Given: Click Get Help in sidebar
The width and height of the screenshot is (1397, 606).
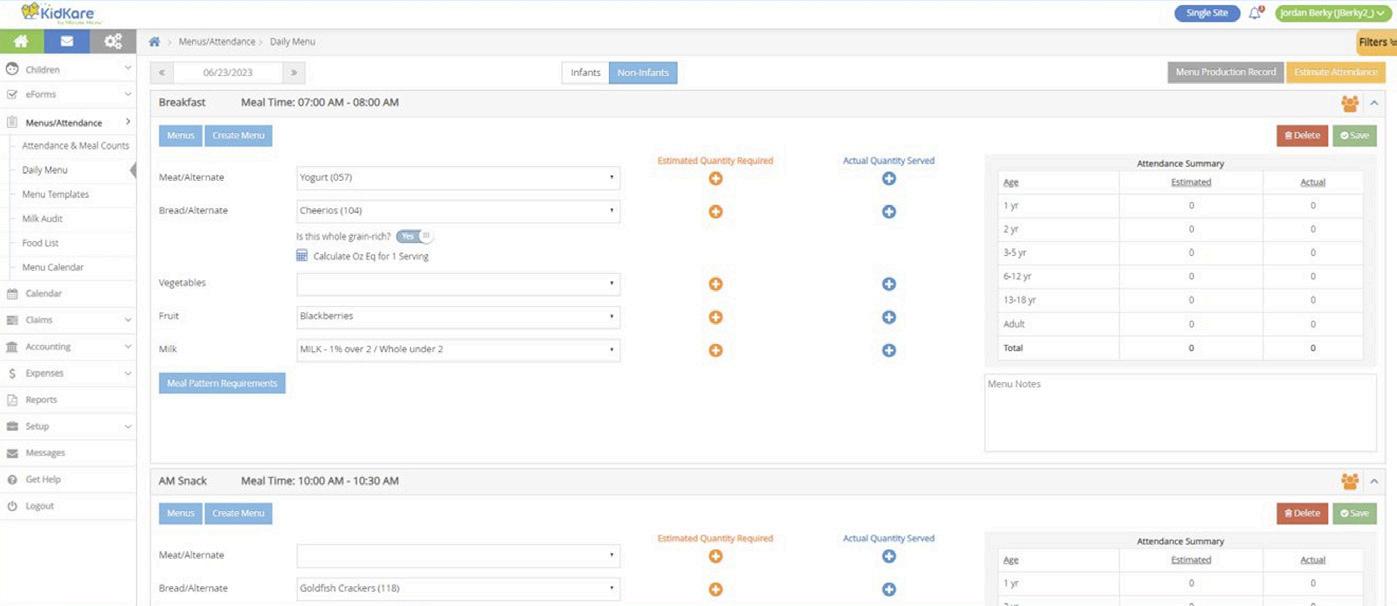Looking at the screenshot, I should point(68,480).
